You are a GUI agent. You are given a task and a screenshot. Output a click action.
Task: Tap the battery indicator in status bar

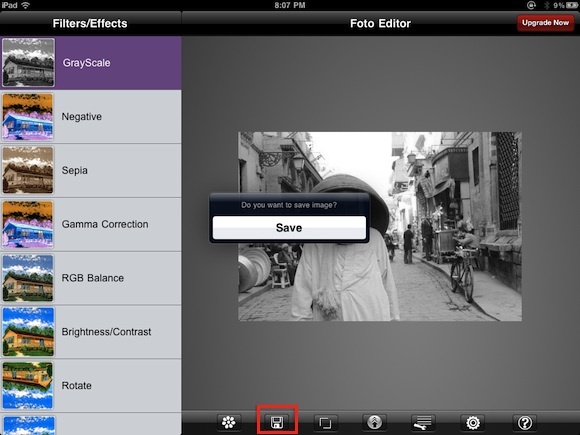[572, 5]
